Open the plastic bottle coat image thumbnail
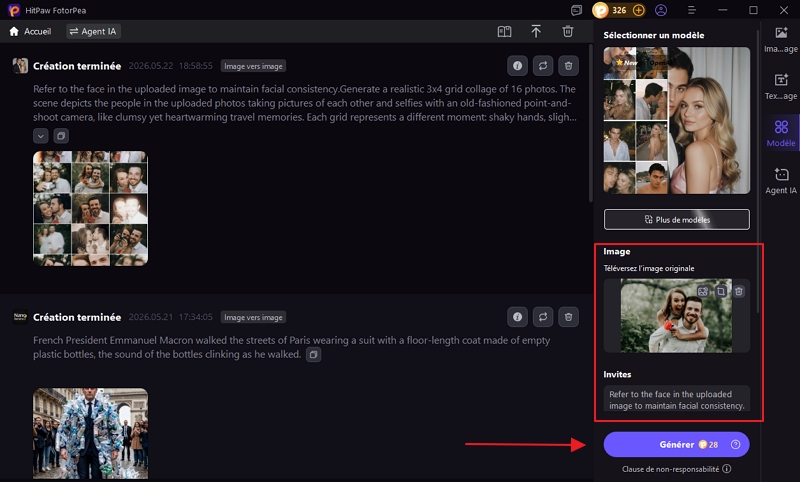This screenshot has height=482, width=800. [90, 434]
